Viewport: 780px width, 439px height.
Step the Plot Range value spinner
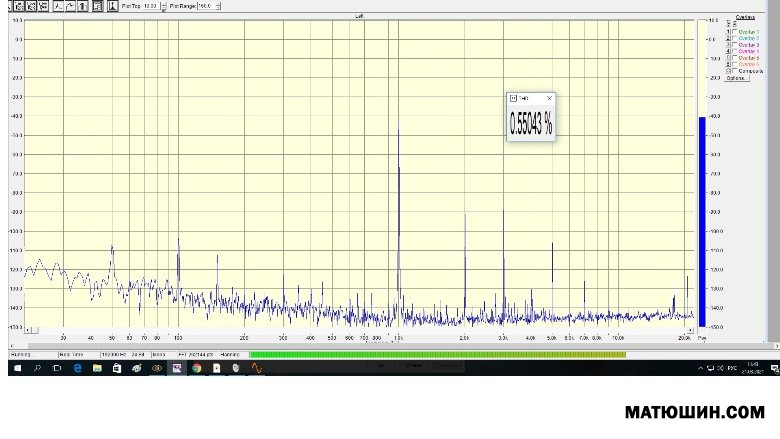tap(219, 6)
